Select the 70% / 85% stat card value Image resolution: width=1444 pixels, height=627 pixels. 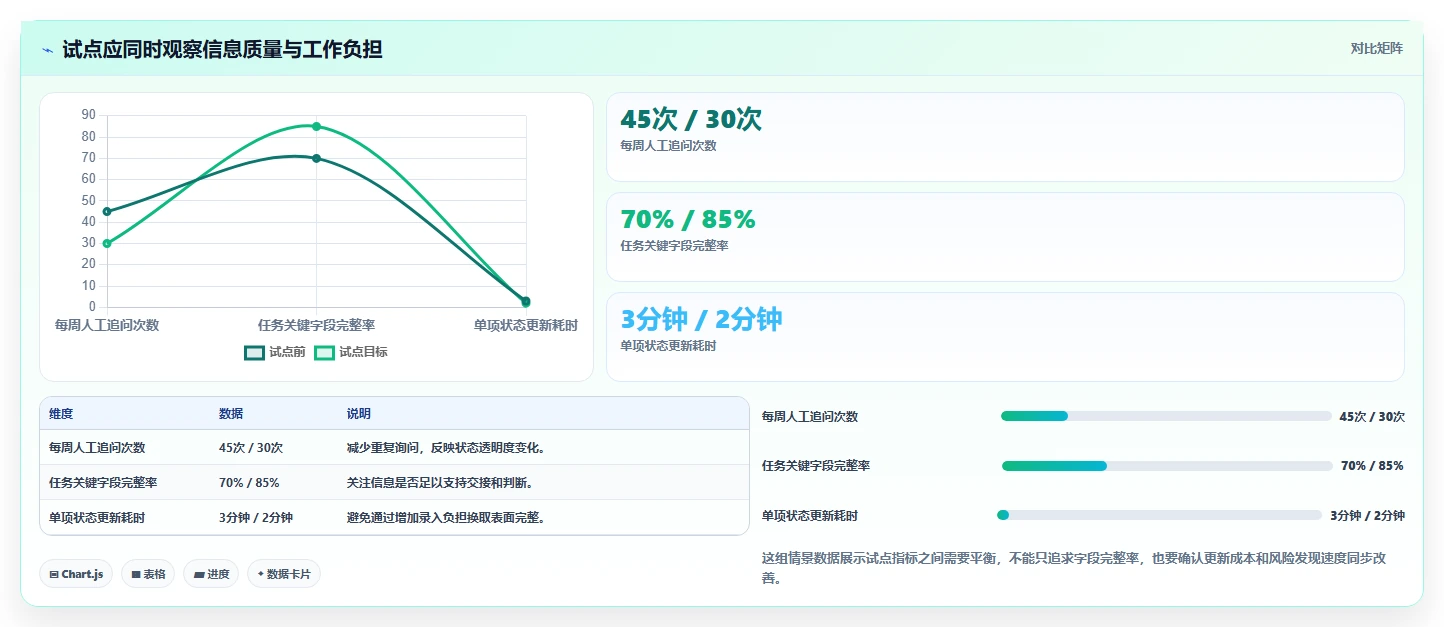pos(688,219)
